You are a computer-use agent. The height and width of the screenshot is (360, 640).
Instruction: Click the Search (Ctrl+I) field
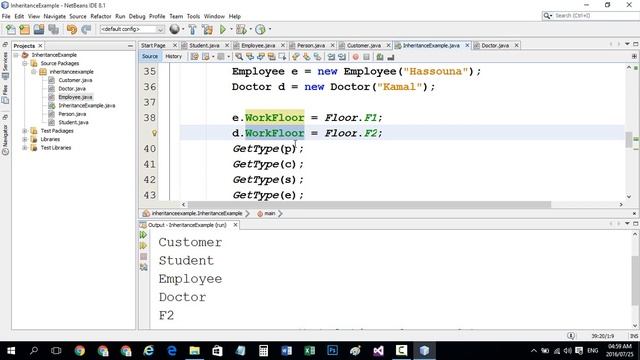(x=592, y=16)
